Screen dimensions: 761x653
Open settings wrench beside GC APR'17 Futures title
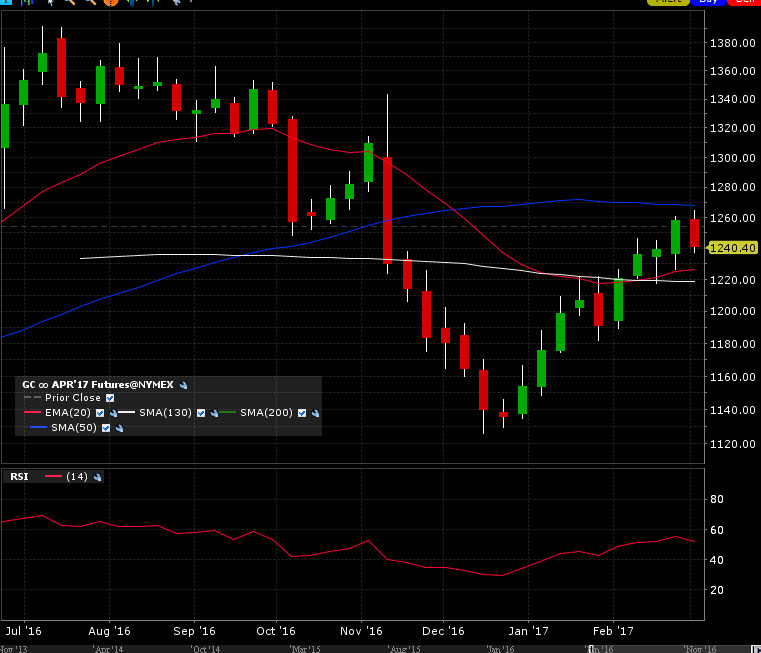(x=183, y=384)
